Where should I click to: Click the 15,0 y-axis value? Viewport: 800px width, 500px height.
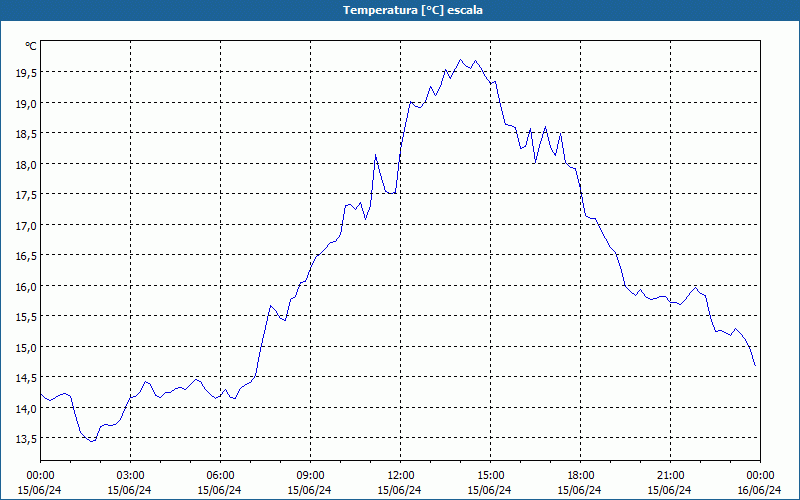point(27,347)
